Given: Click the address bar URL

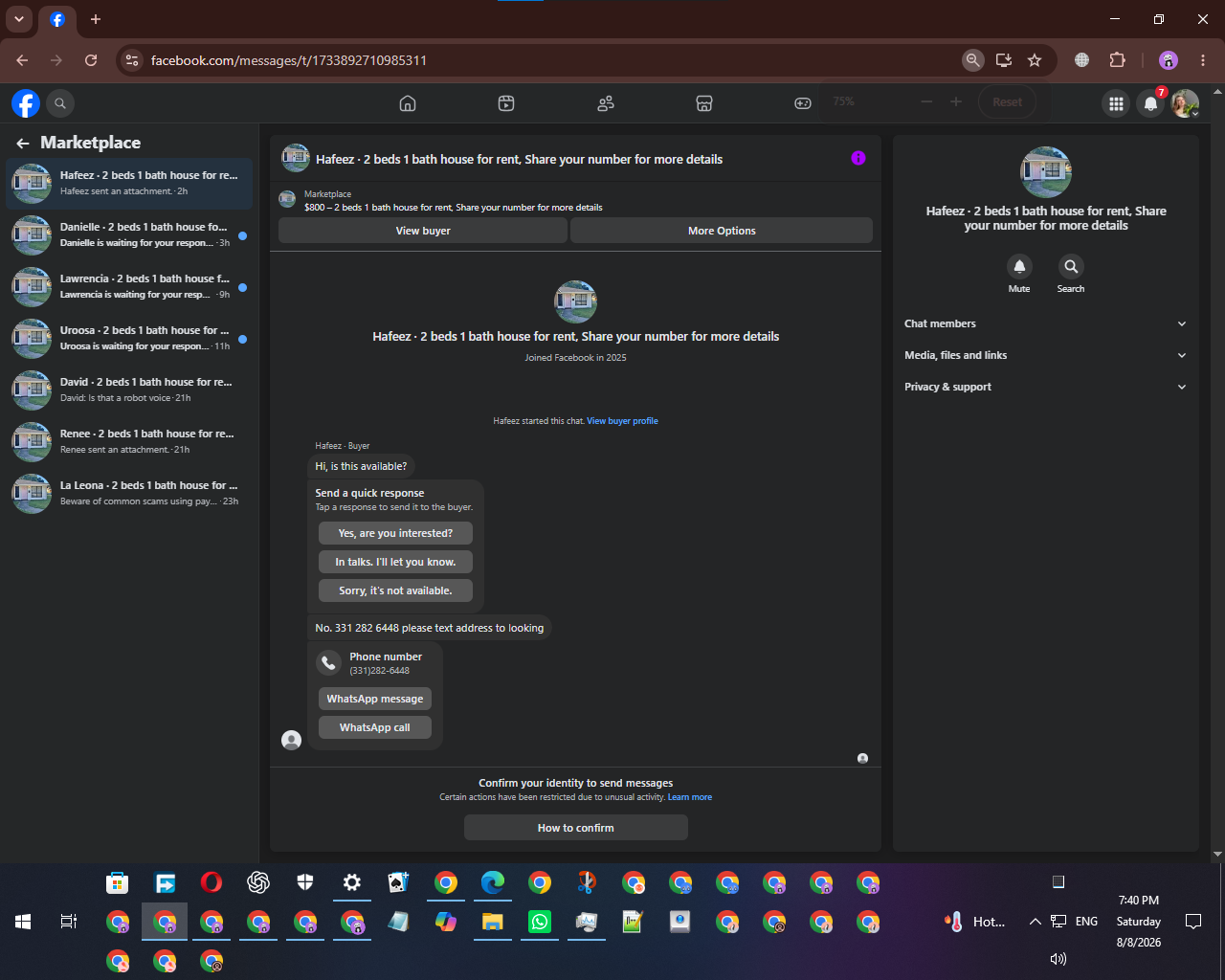Looking at the screenshot, I should [x=289, y=60].
